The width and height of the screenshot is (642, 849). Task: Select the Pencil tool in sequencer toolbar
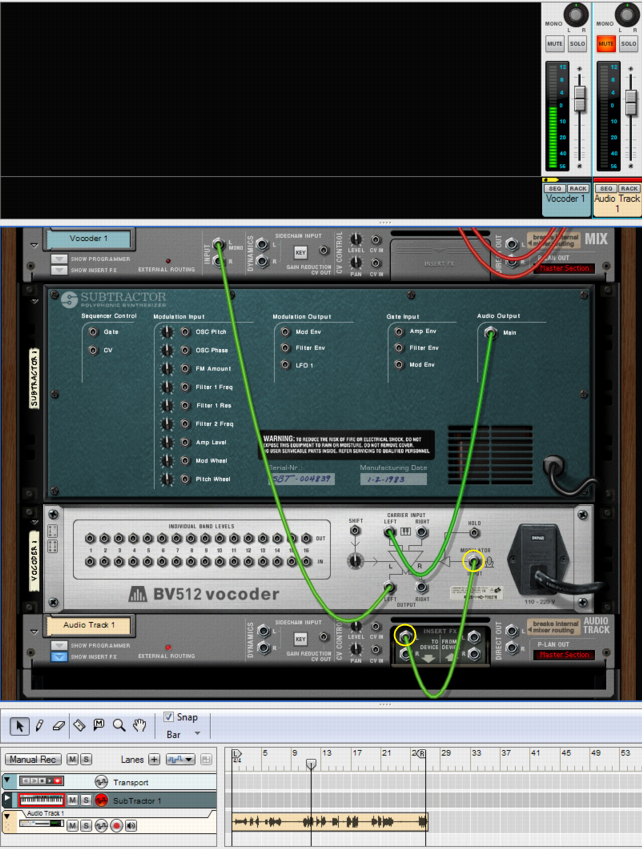39,725
